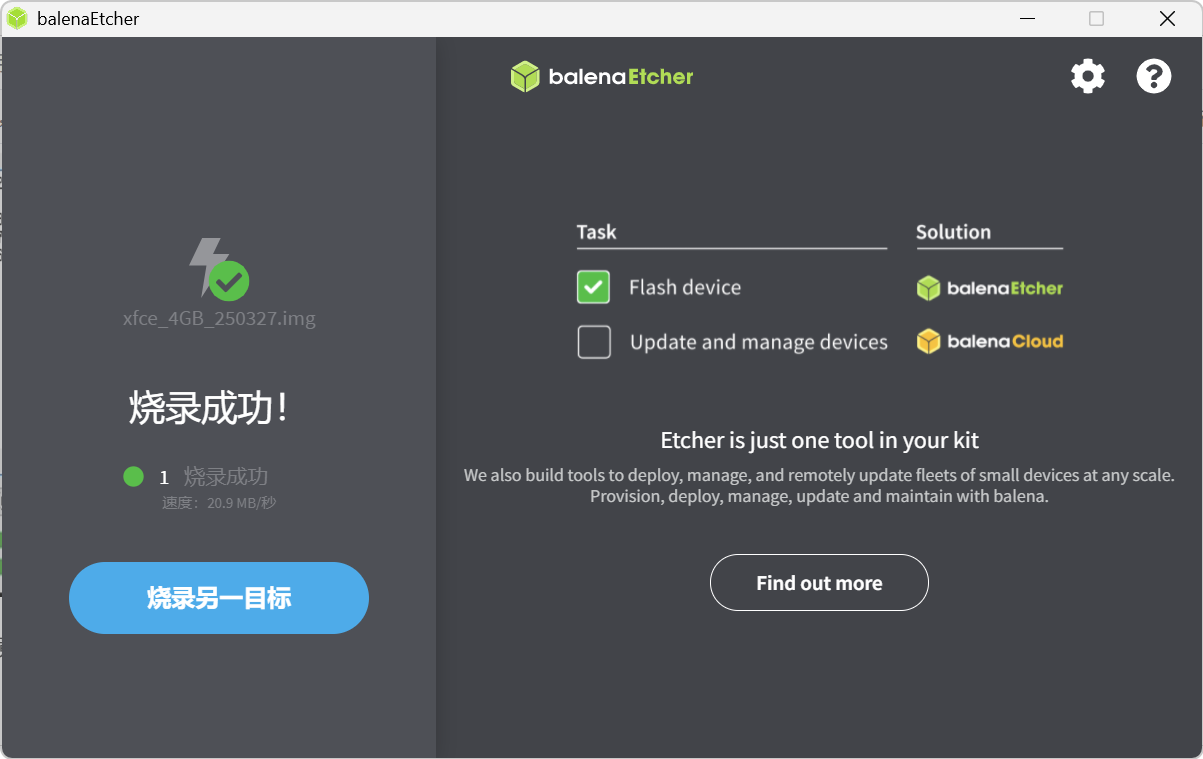This screenshot has width=1203, height=759.
Task: Click the Task column header
Action: (597, 232)
